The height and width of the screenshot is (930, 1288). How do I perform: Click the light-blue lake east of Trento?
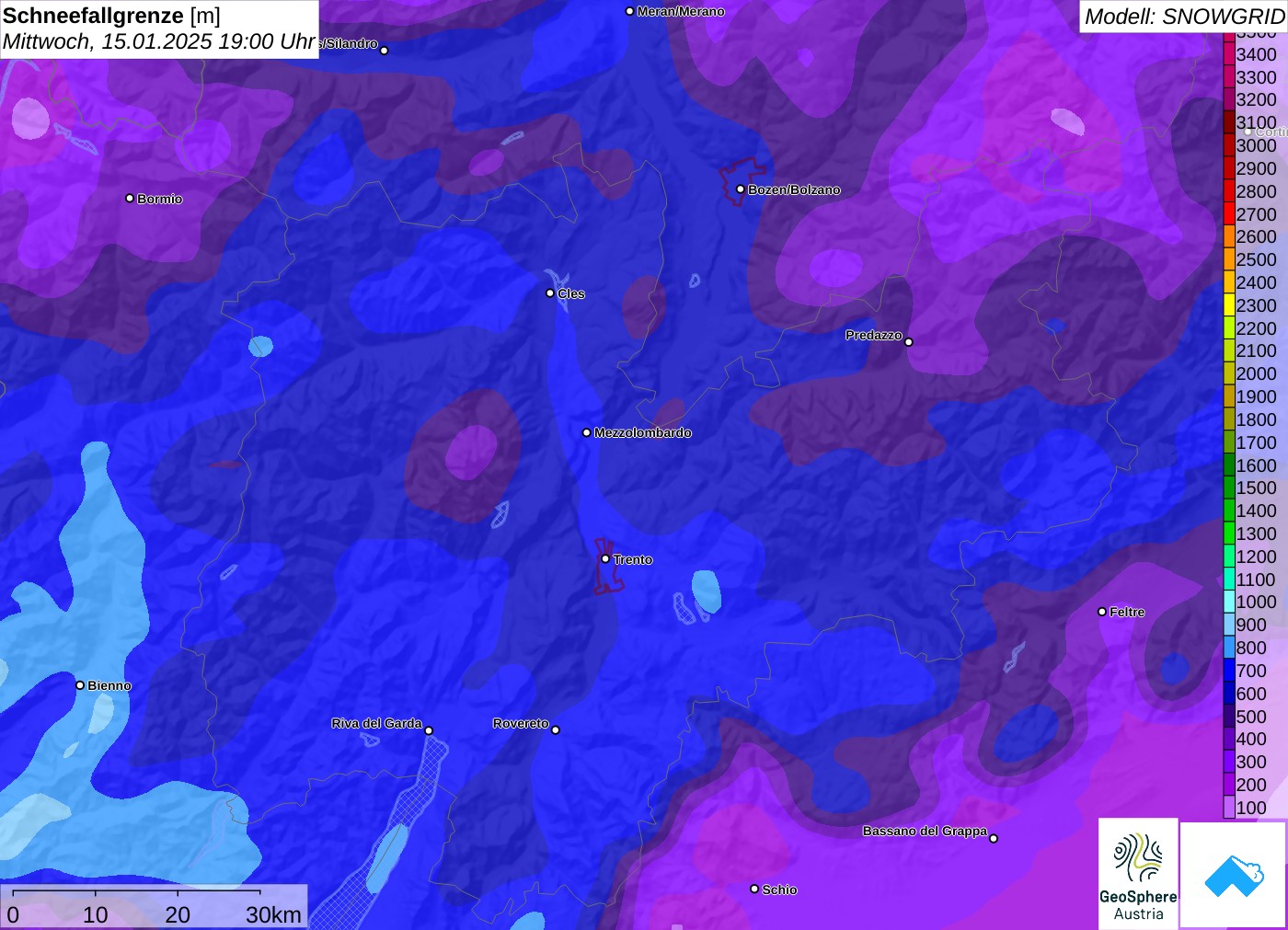[706, 591]
